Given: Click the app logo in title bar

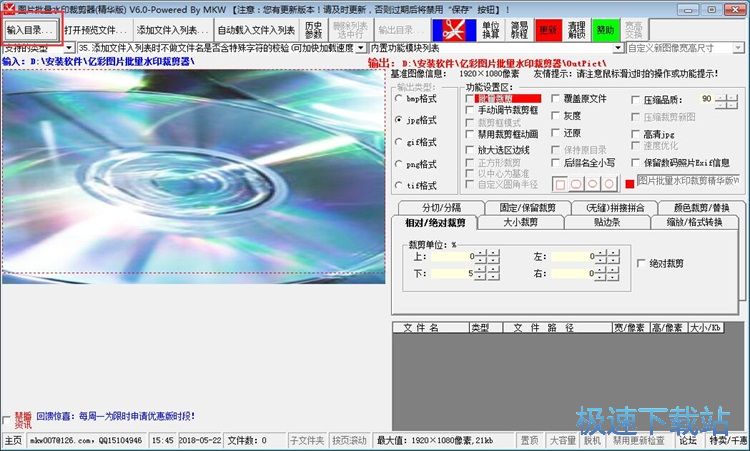Looking at the screenshot, I should point(8,9).
